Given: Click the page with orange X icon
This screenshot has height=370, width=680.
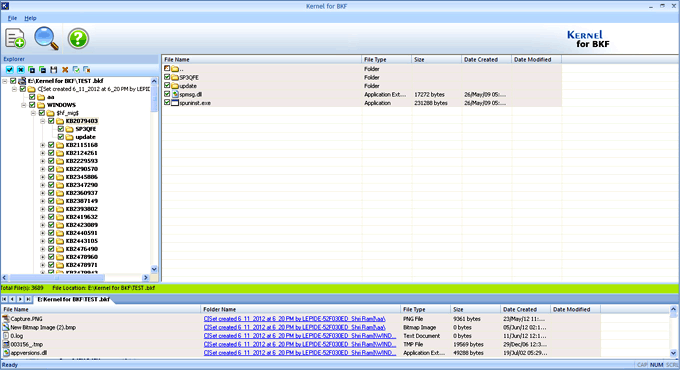Looking at the screenshot, I should tap(87, 70).
